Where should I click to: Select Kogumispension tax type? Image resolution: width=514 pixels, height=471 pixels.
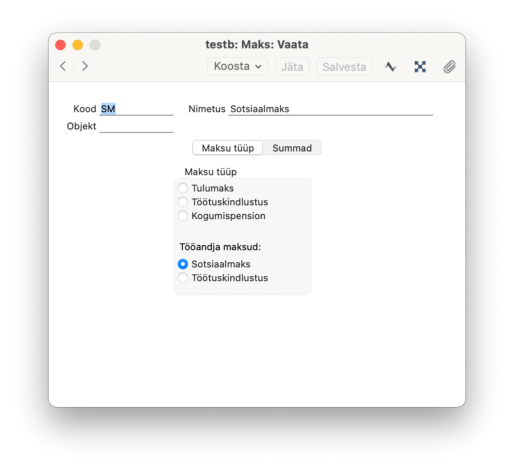pyautogui.click(x=183, y=216)
